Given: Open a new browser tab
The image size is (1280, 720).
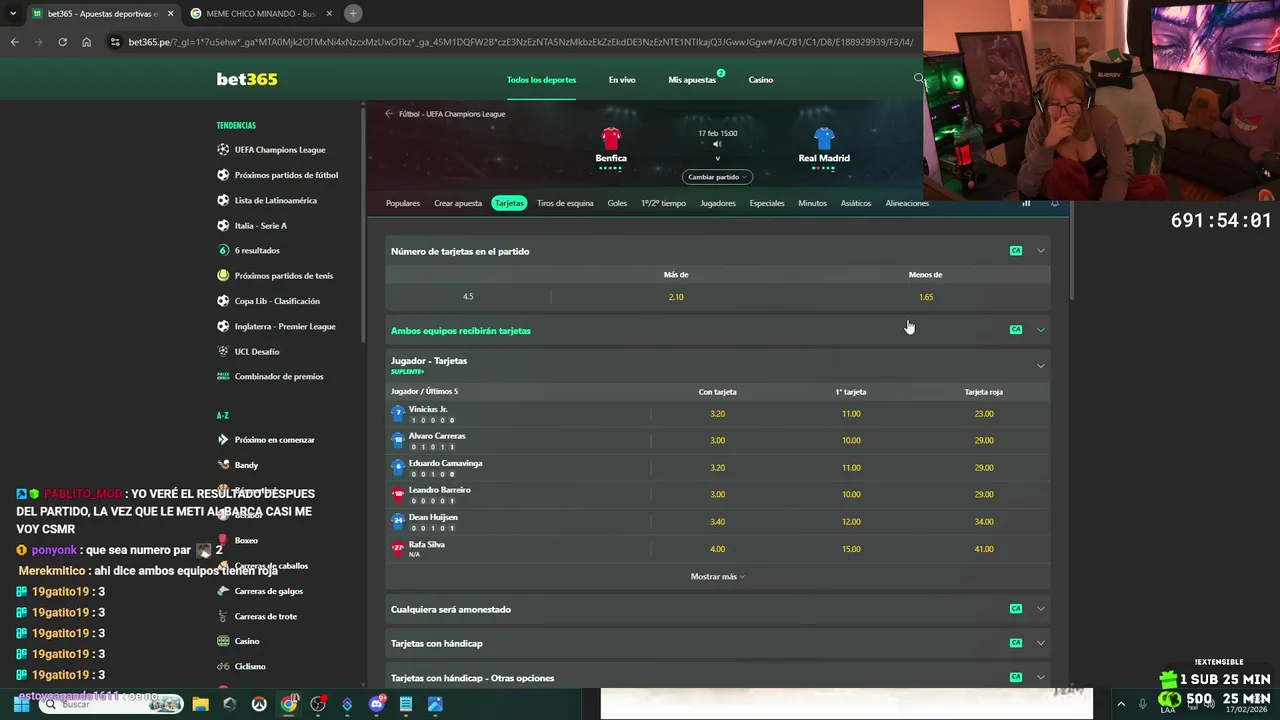Looking at the screenshot, I should 353,13.
